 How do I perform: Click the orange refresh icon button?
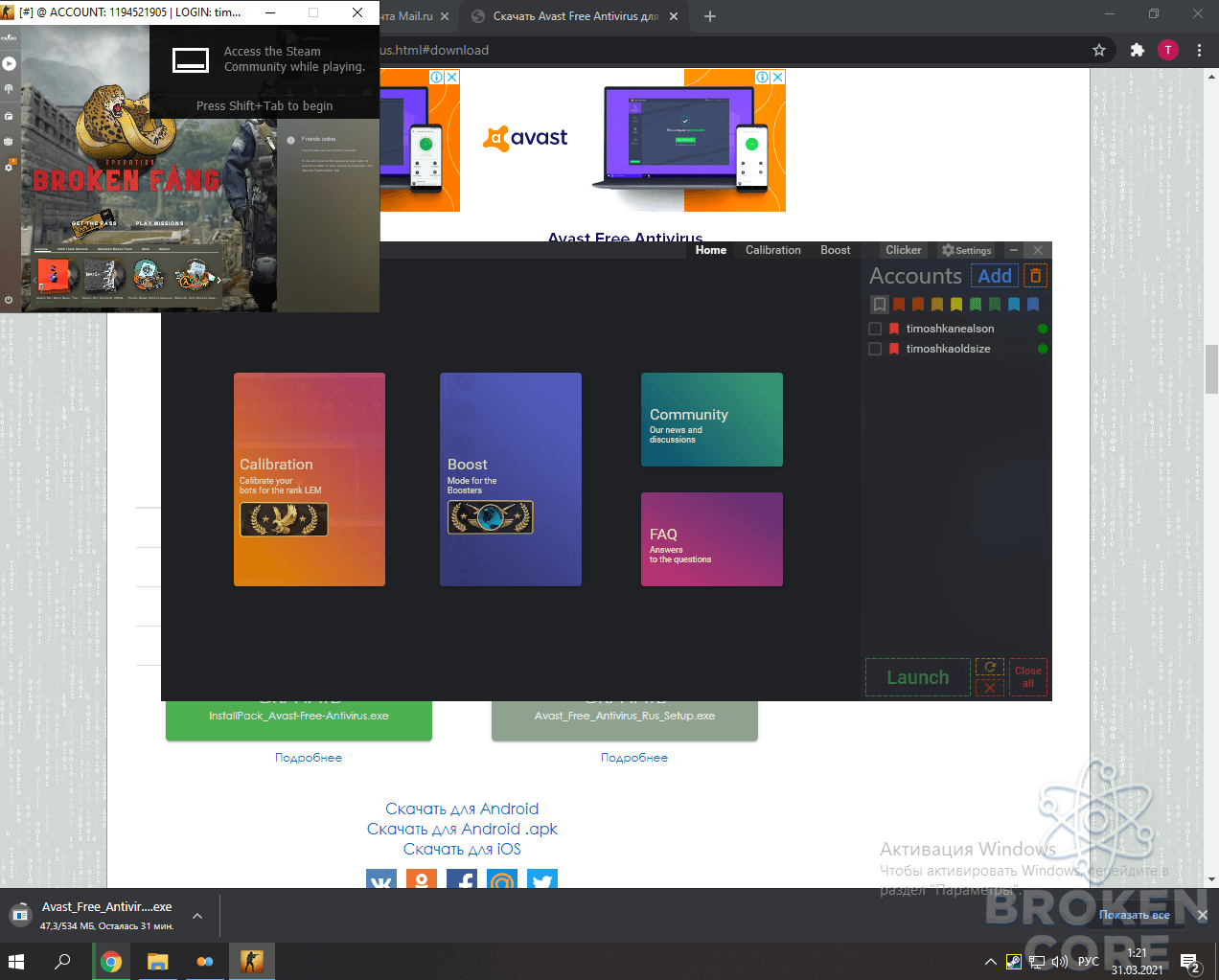(990, 667)
